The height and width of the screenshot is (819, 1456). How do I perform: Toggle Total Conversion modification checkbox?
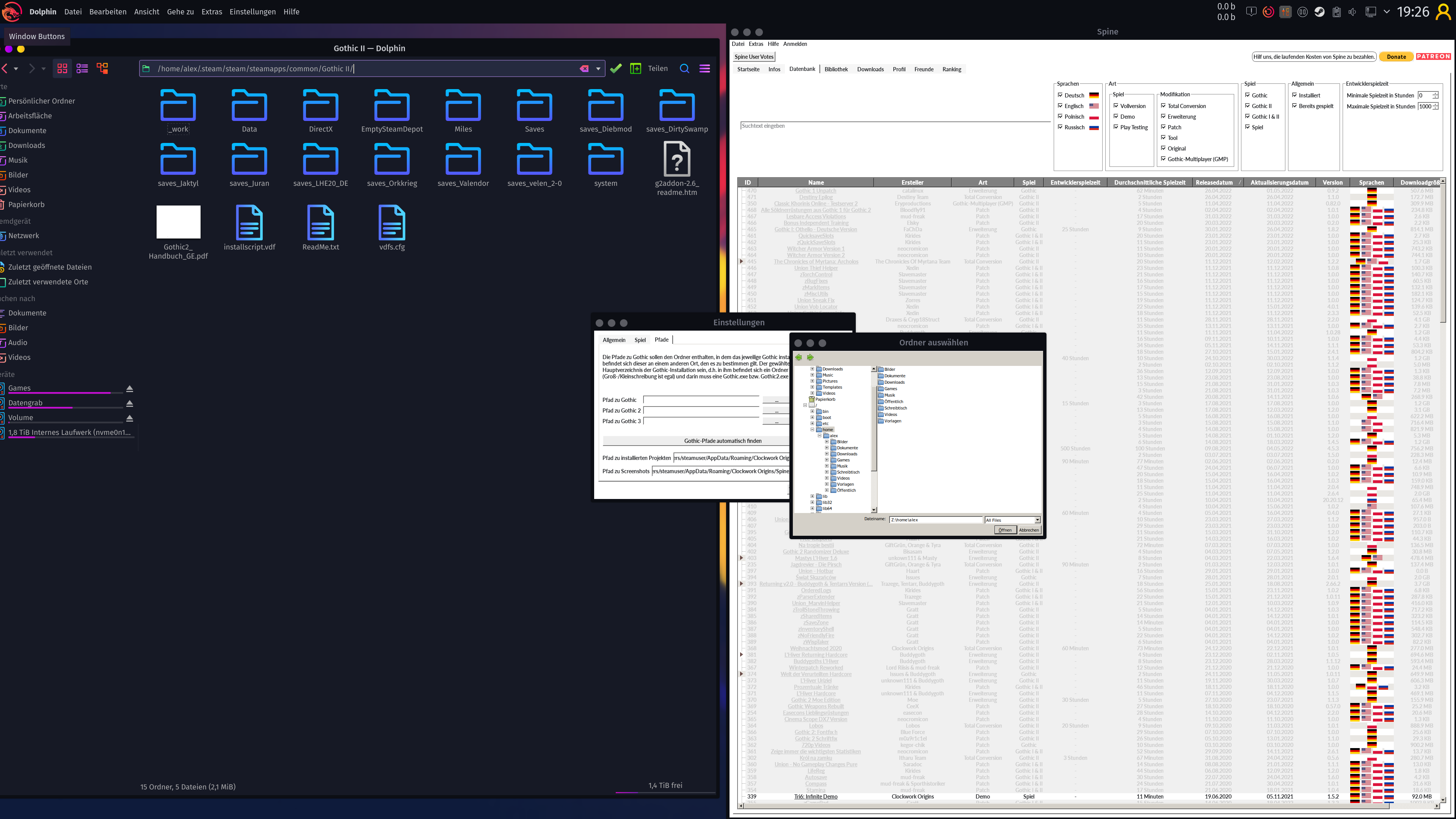(x=1163, y=106)
